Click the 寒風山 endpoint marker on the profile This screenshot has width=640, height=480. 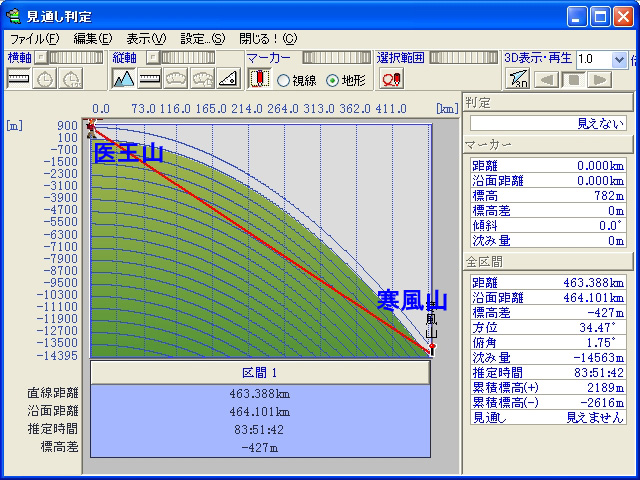432,349
